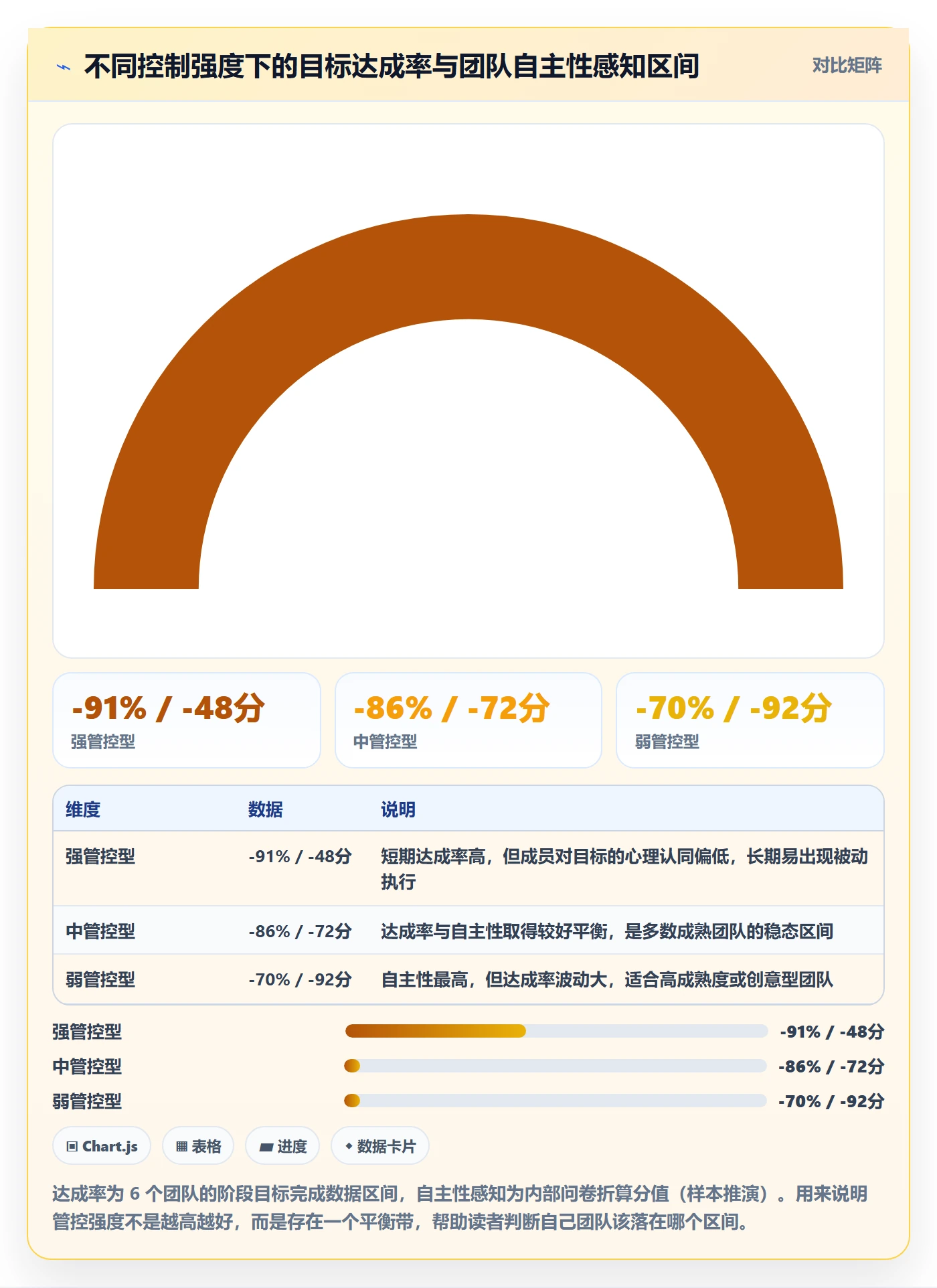Screen dimensions: 937x1288
Task: Click the 数据卡片 diamond icon chip
Action: tap(380, 1146)
